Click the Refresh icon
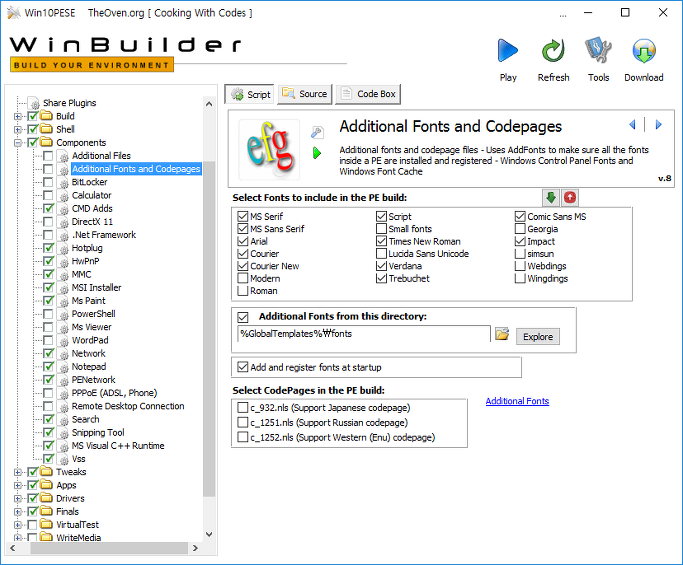The height and width of the screenshot is (565, 683). (553, 51)
